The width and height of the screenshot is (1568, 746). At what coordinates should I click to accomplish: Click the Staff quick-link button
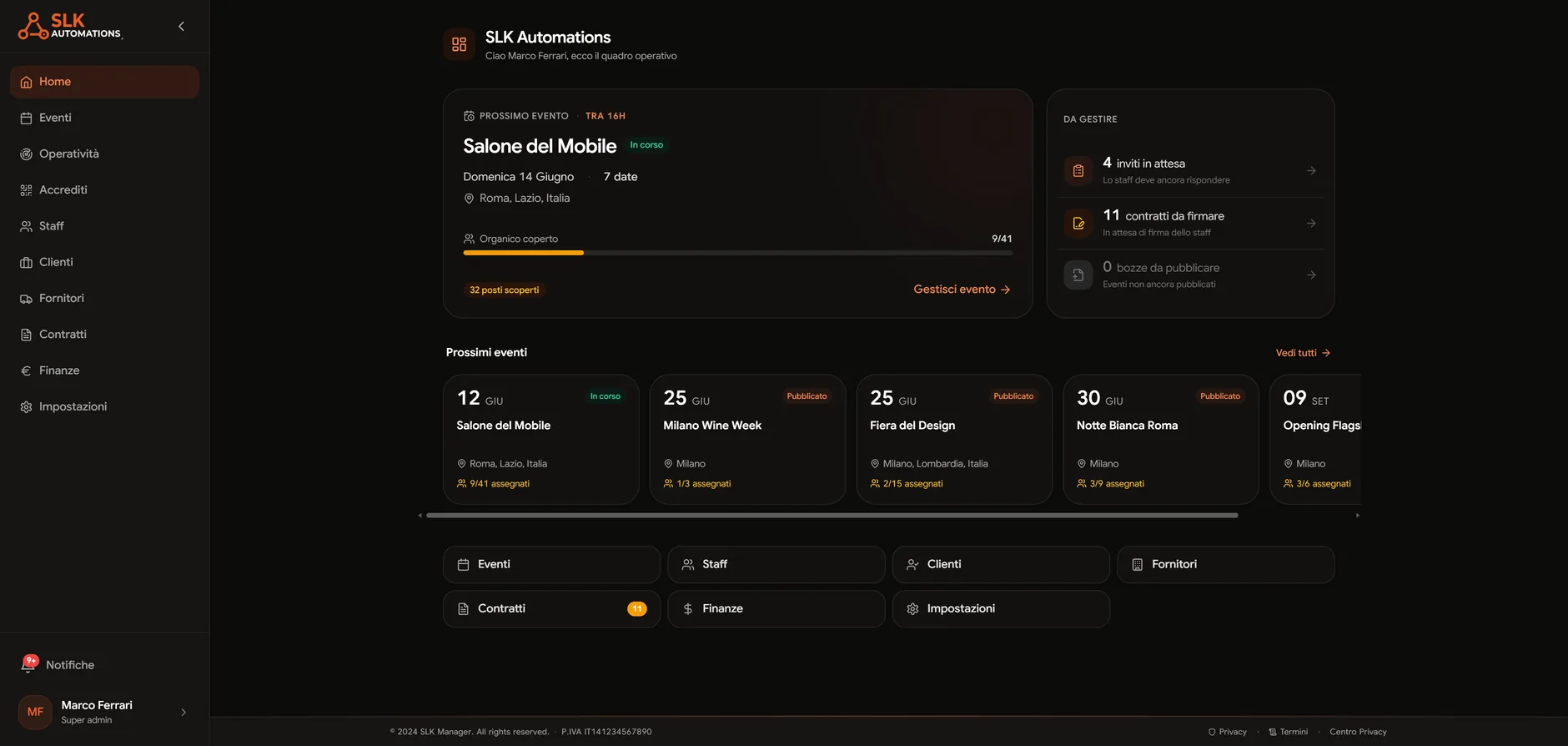click(776, 565)
